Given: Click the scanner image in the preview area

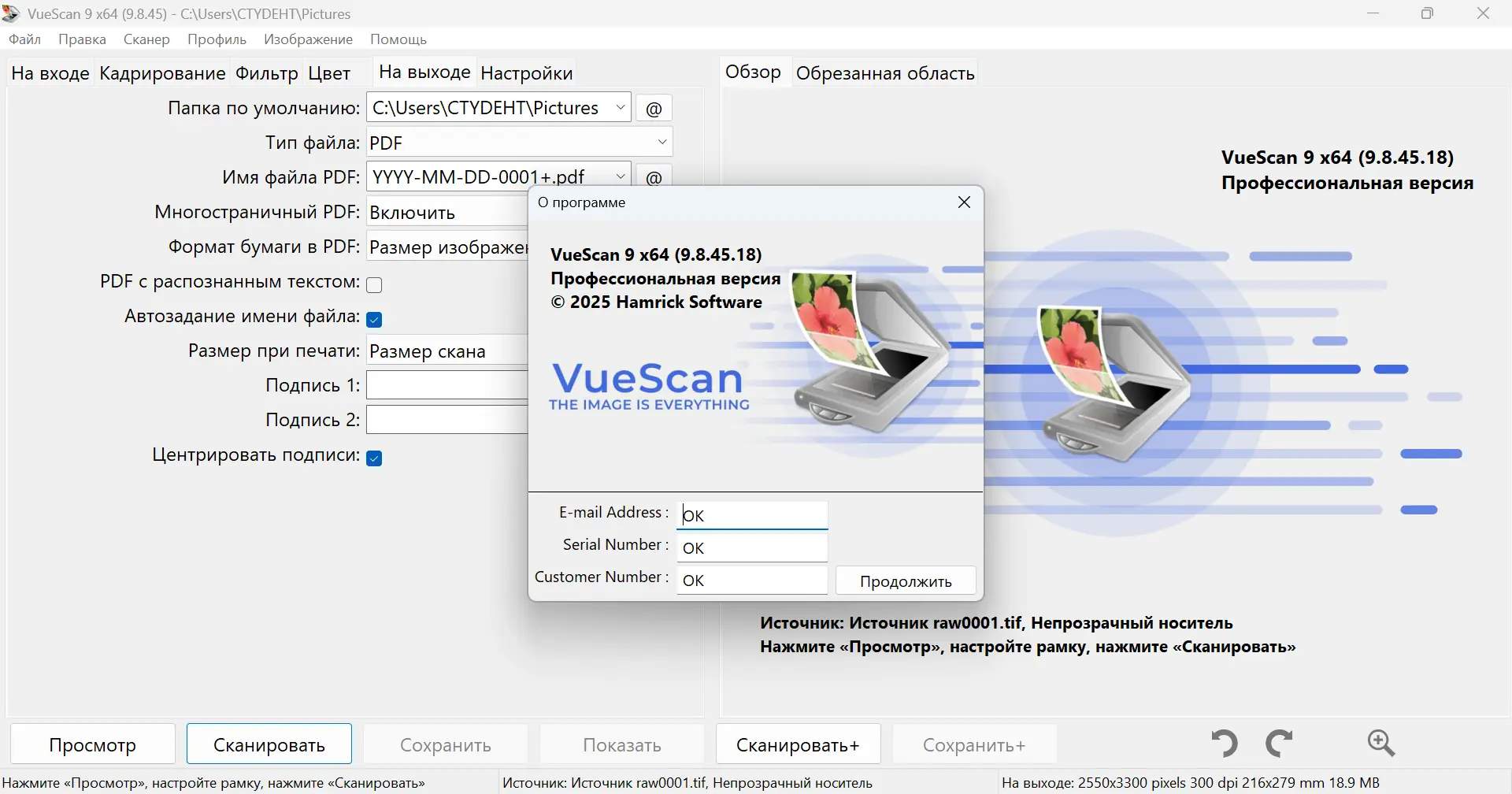Looking at the screenshot, I should coord(1114,384).
